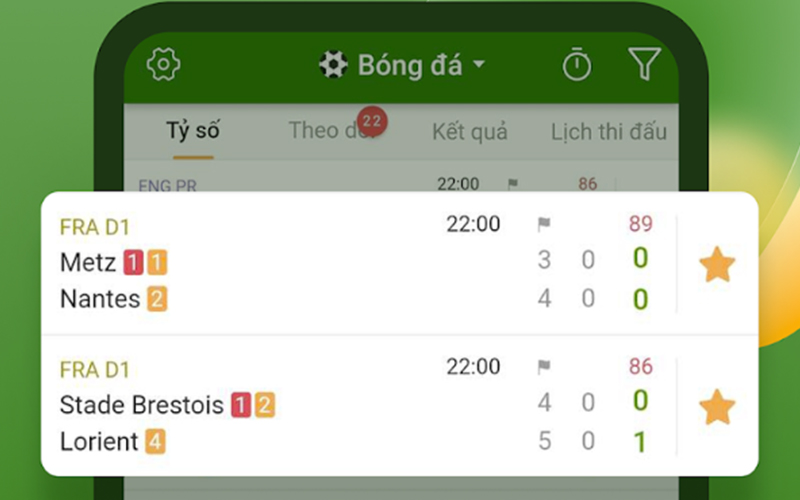This screenshot has height=500, width=800.
Task: Open the filter funnel icon
Action: tap(645, 65)
